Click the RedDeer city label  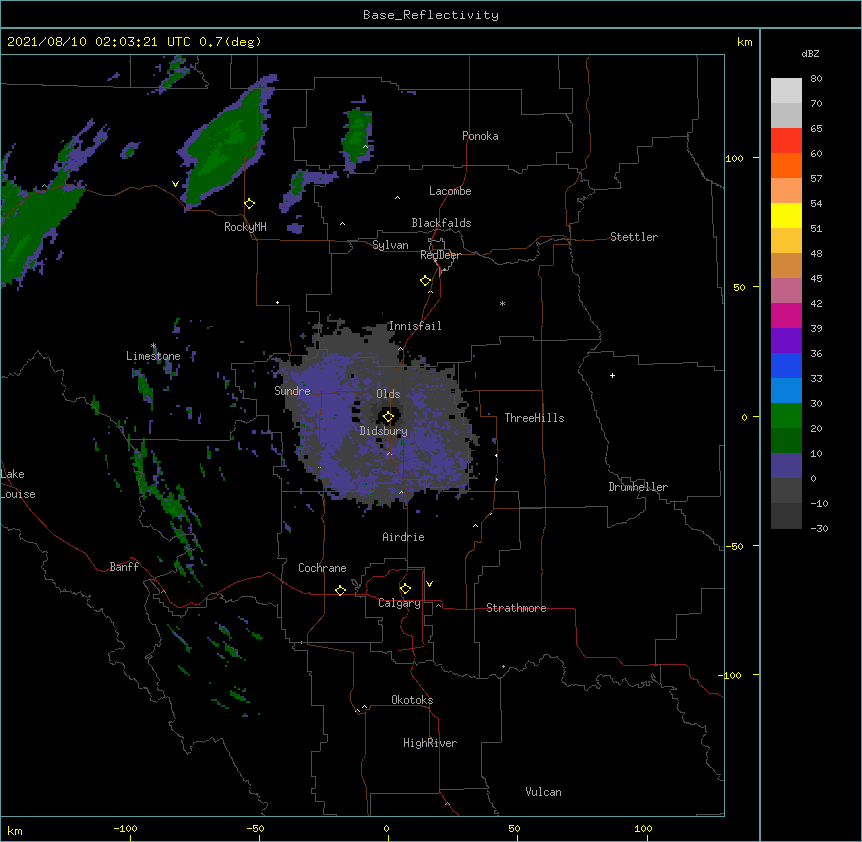click(440, 255)
